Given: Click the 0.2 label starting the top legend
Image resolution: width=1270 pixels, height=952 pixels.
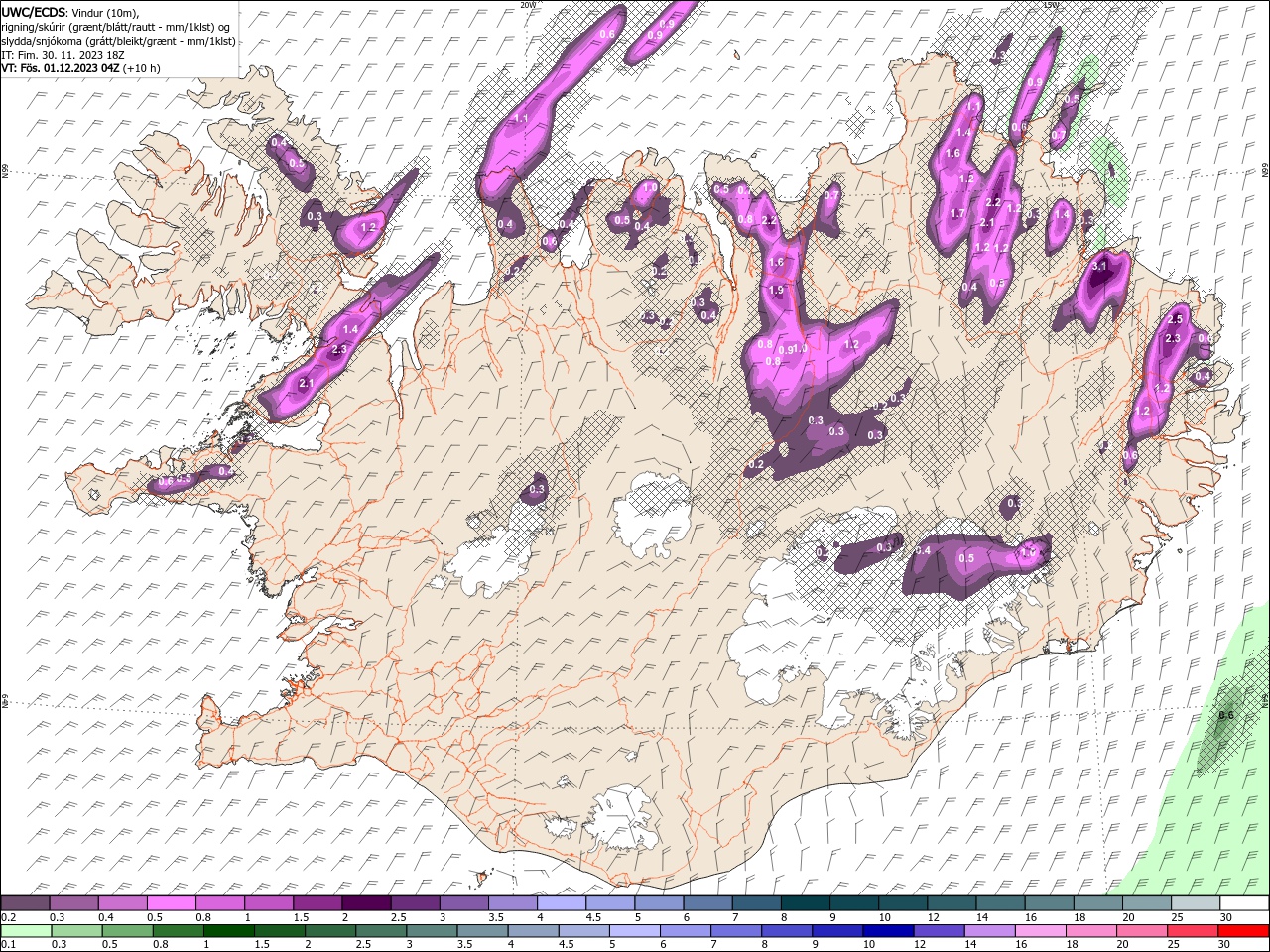Looking at the screenshot, I should coord(7,917).
